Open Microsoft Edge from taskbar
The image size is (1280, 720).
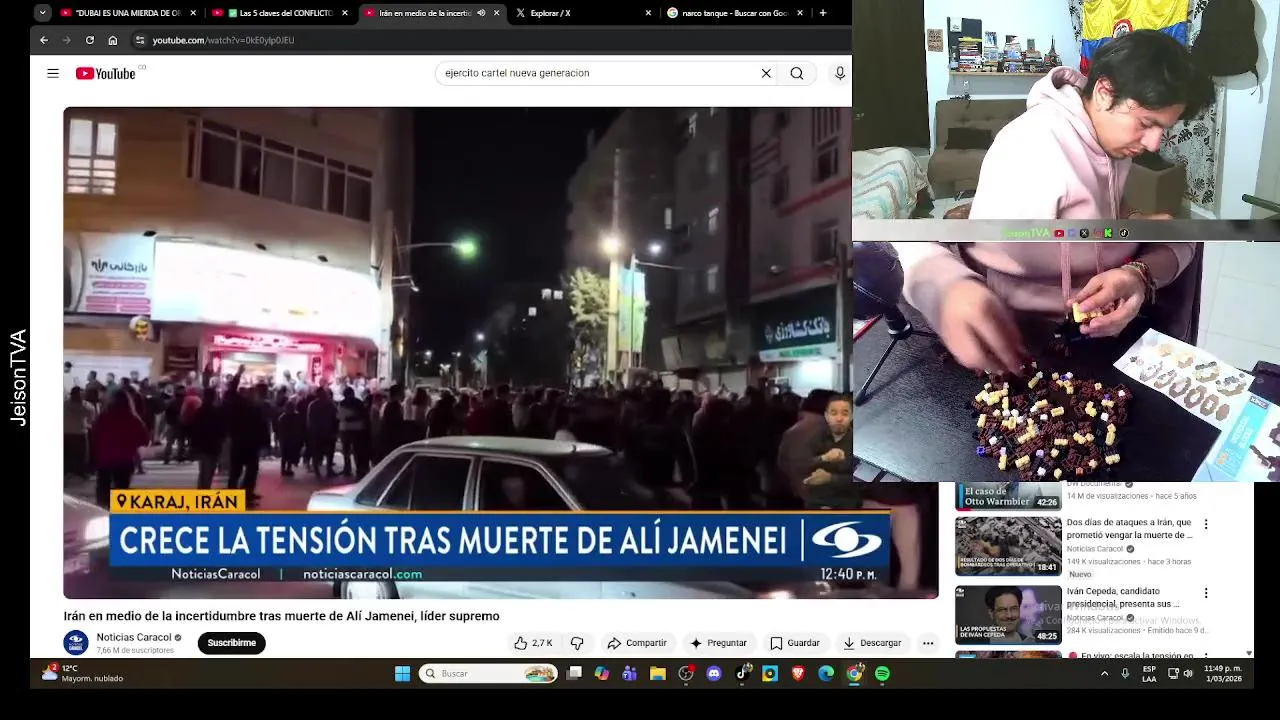point(826,674)
